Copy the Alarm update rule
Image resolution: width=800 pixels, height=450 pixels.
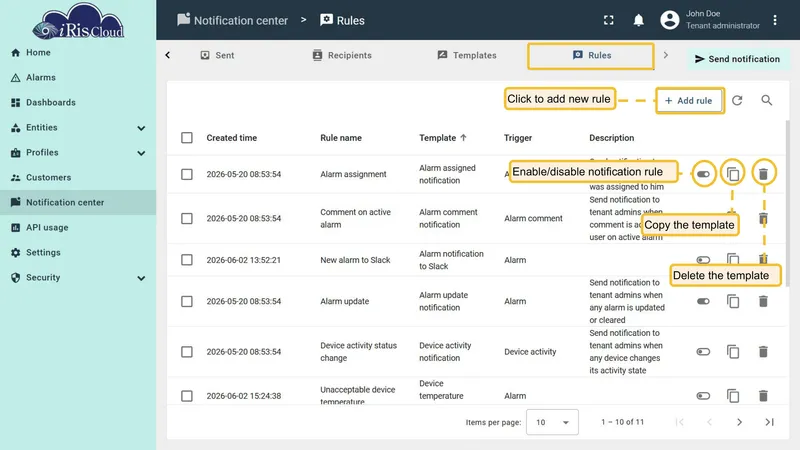click(x=733, y=302)
